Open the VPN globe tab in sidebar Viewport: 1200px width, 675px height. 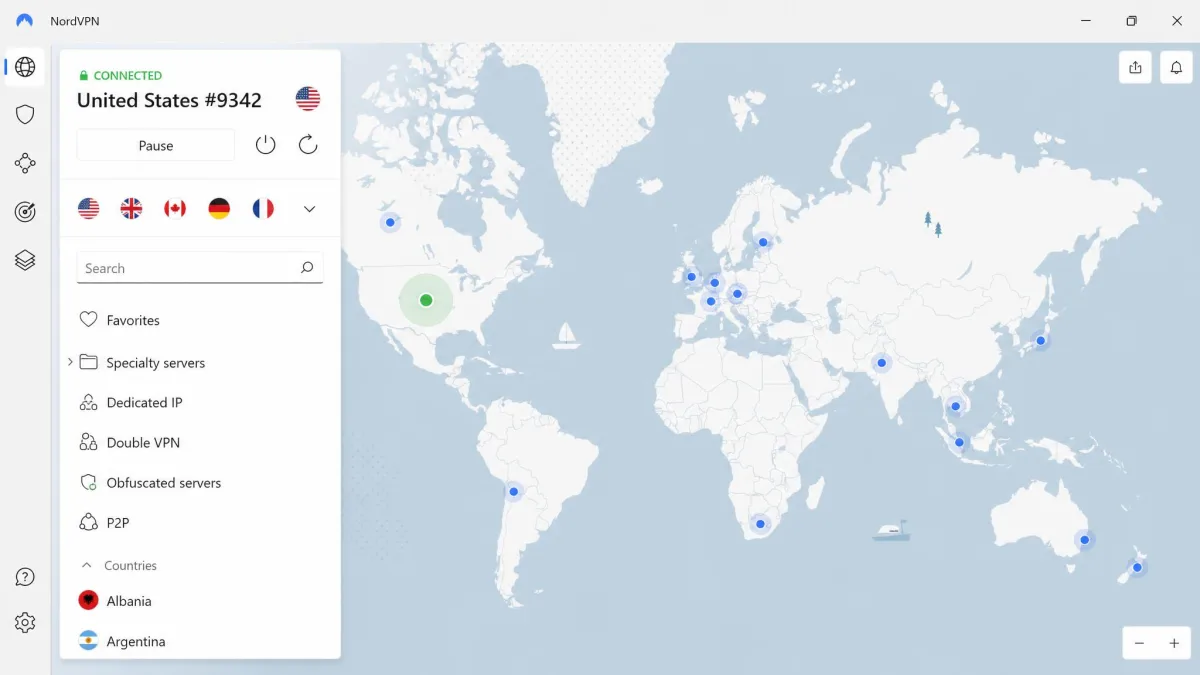(25, 67)
